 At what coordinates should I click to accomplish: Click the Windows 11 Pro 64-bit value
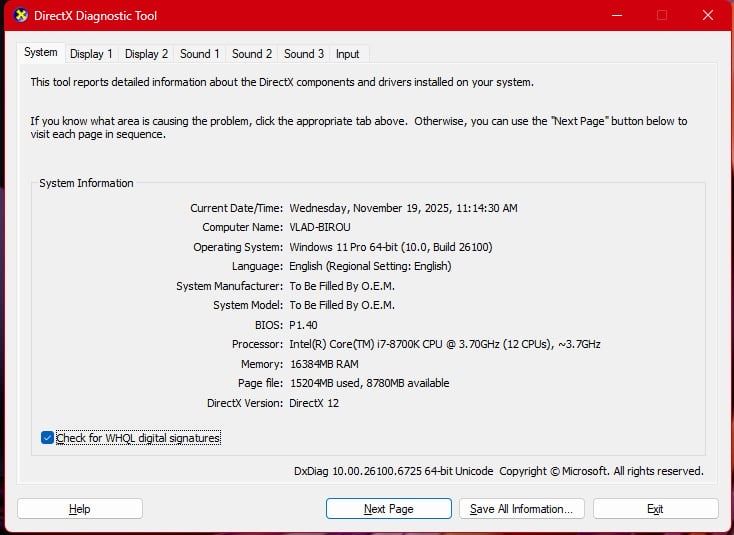click(391, 247)
